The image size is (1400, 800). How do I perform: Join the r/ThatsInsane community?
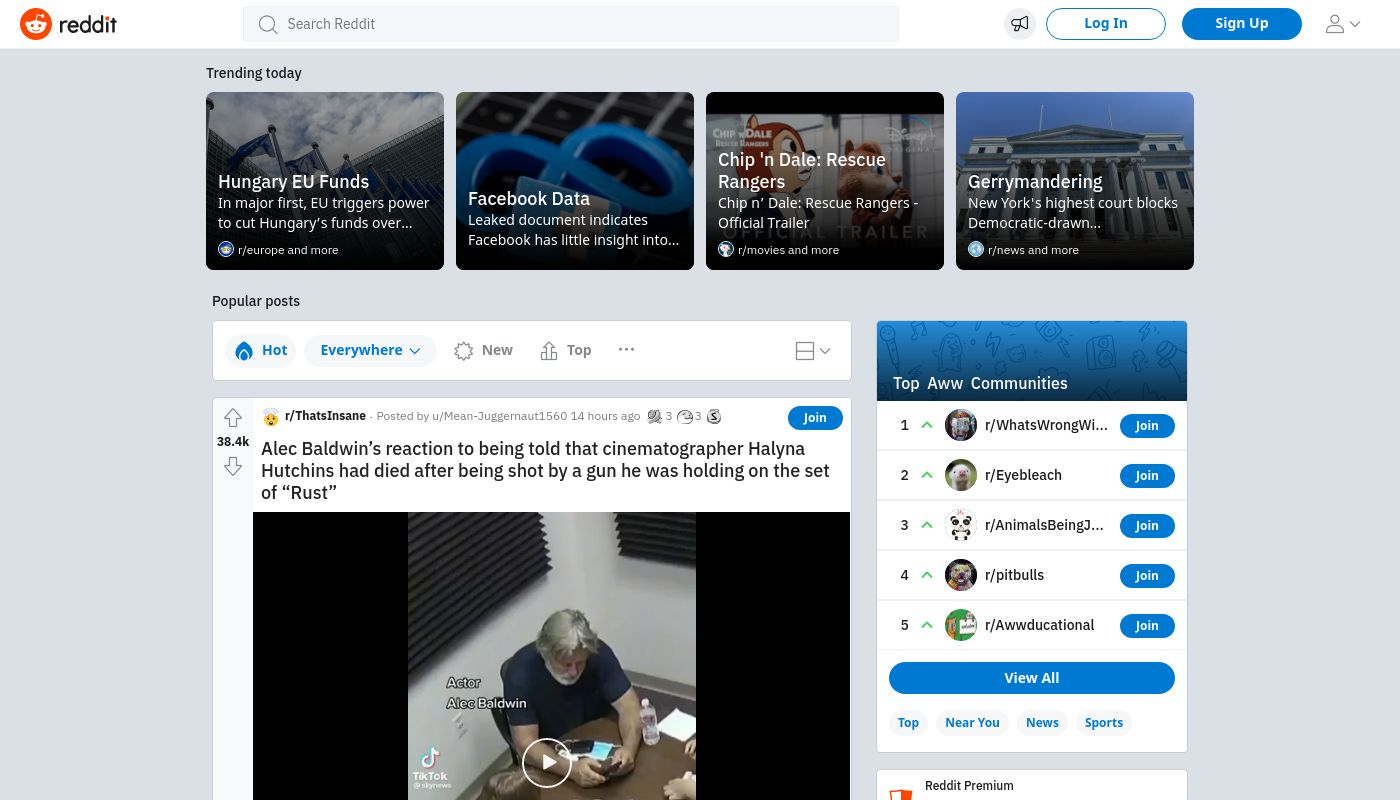pos(815,418)
